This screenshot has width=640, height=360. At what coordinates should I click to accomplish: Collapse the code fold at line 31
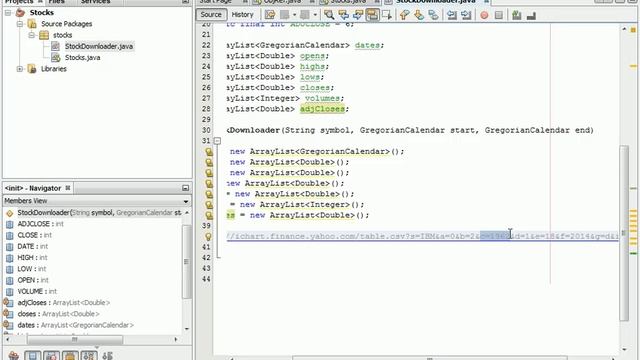tap(218, 141)
